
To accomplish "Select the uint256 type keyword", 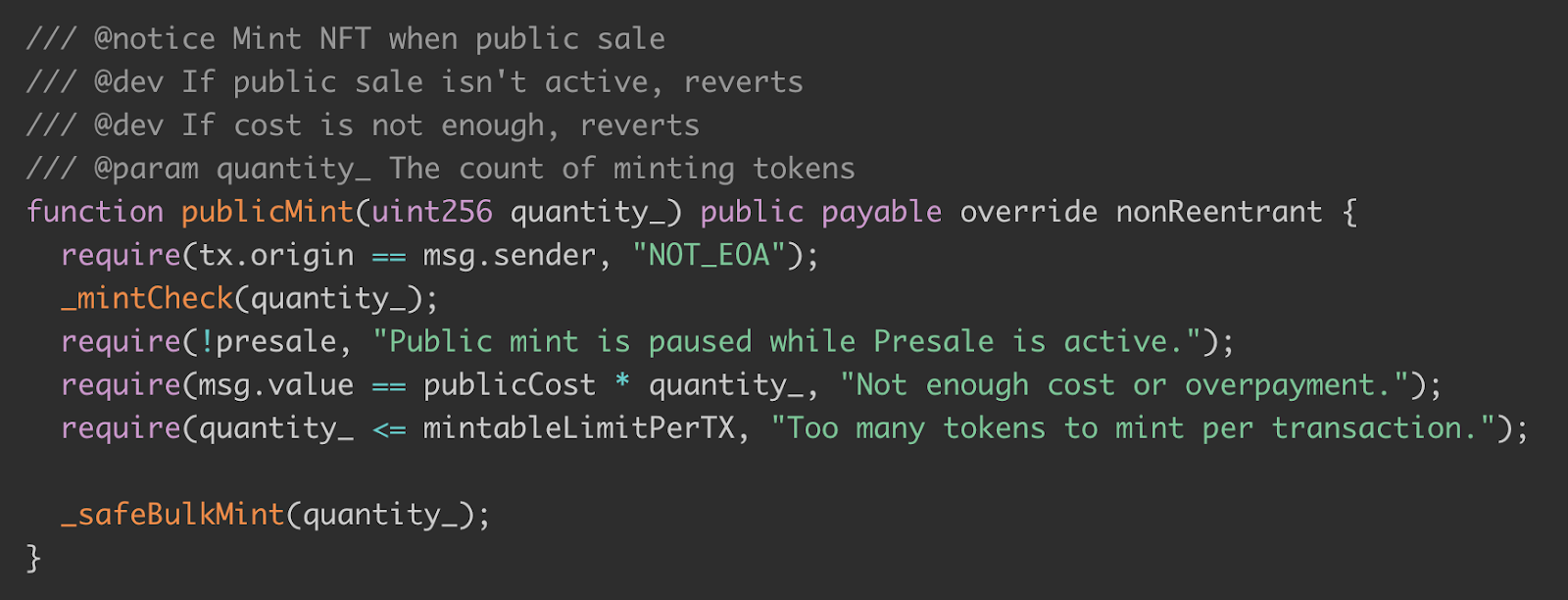I will [x=432, y=212].
